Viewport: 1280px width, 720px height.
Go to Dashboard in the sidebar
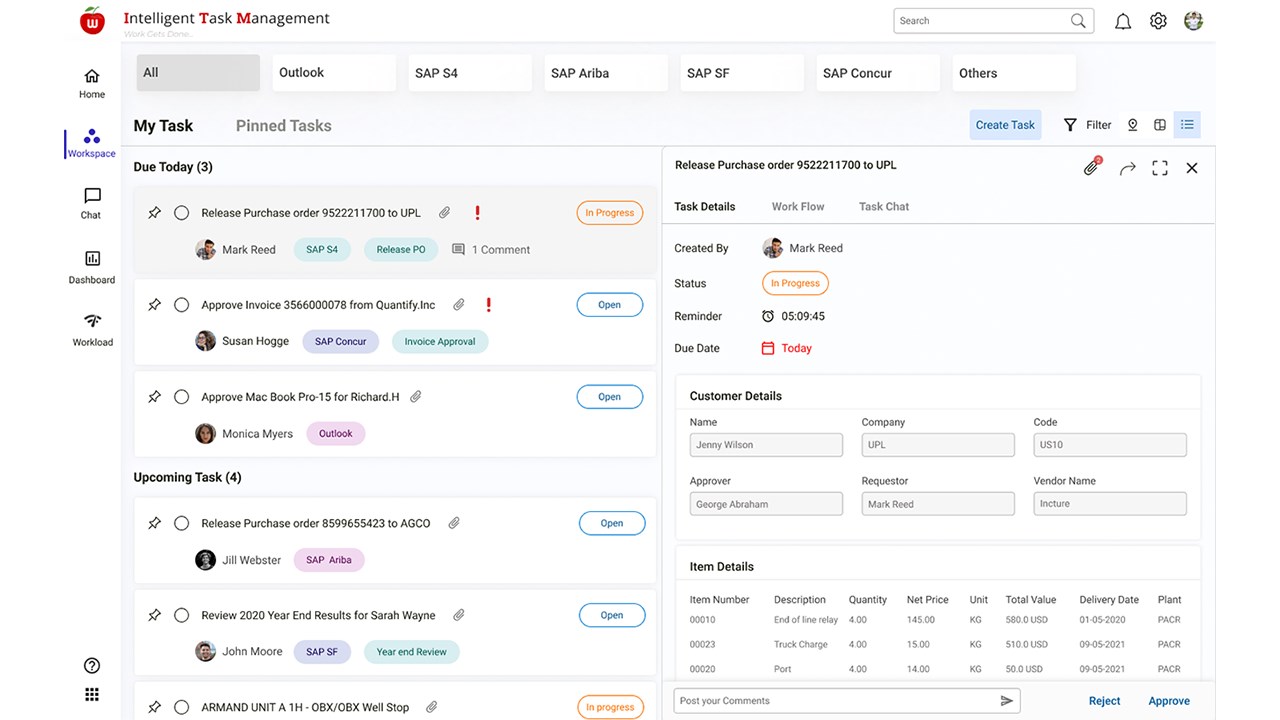pos(92,267)
